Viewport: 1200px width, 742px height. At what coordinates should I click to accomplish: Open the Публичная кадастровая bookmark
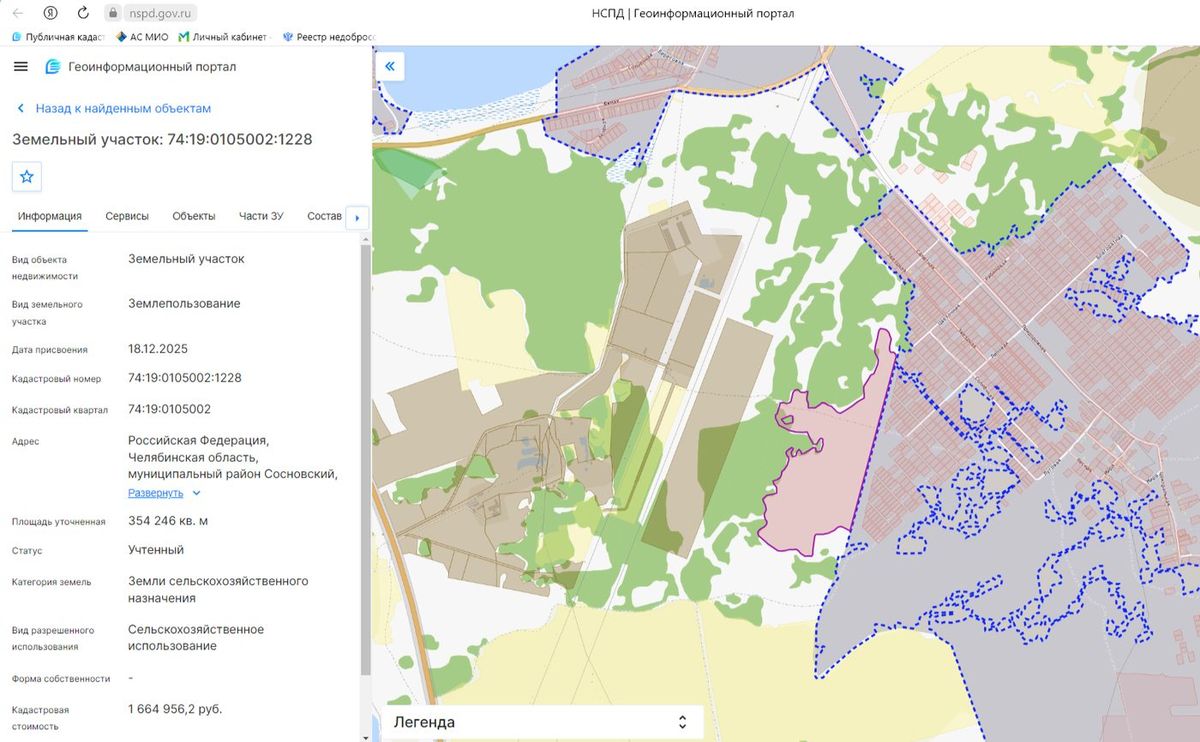click(x=56, y=37)
